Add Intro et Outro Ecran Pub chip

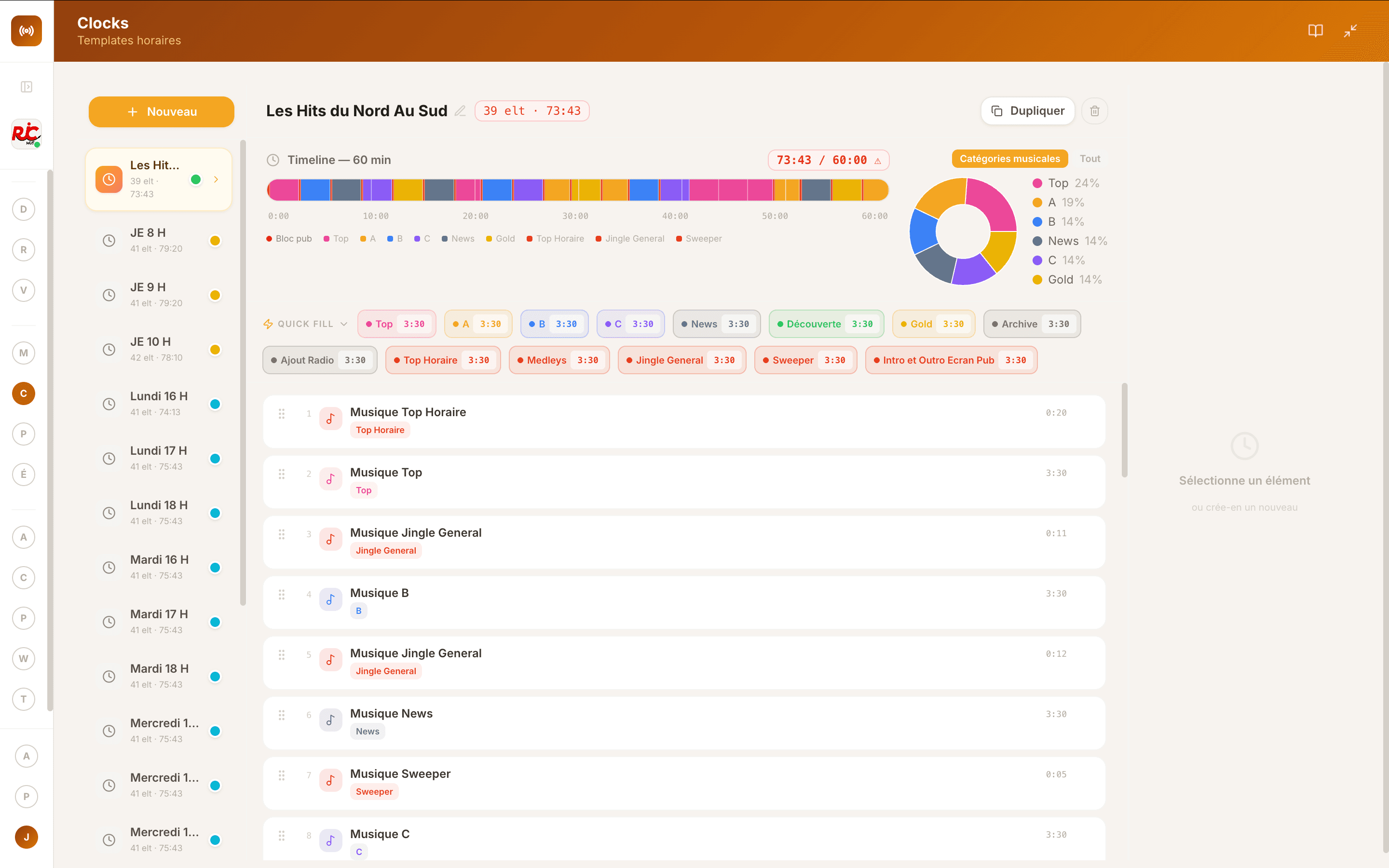[951, 360]
